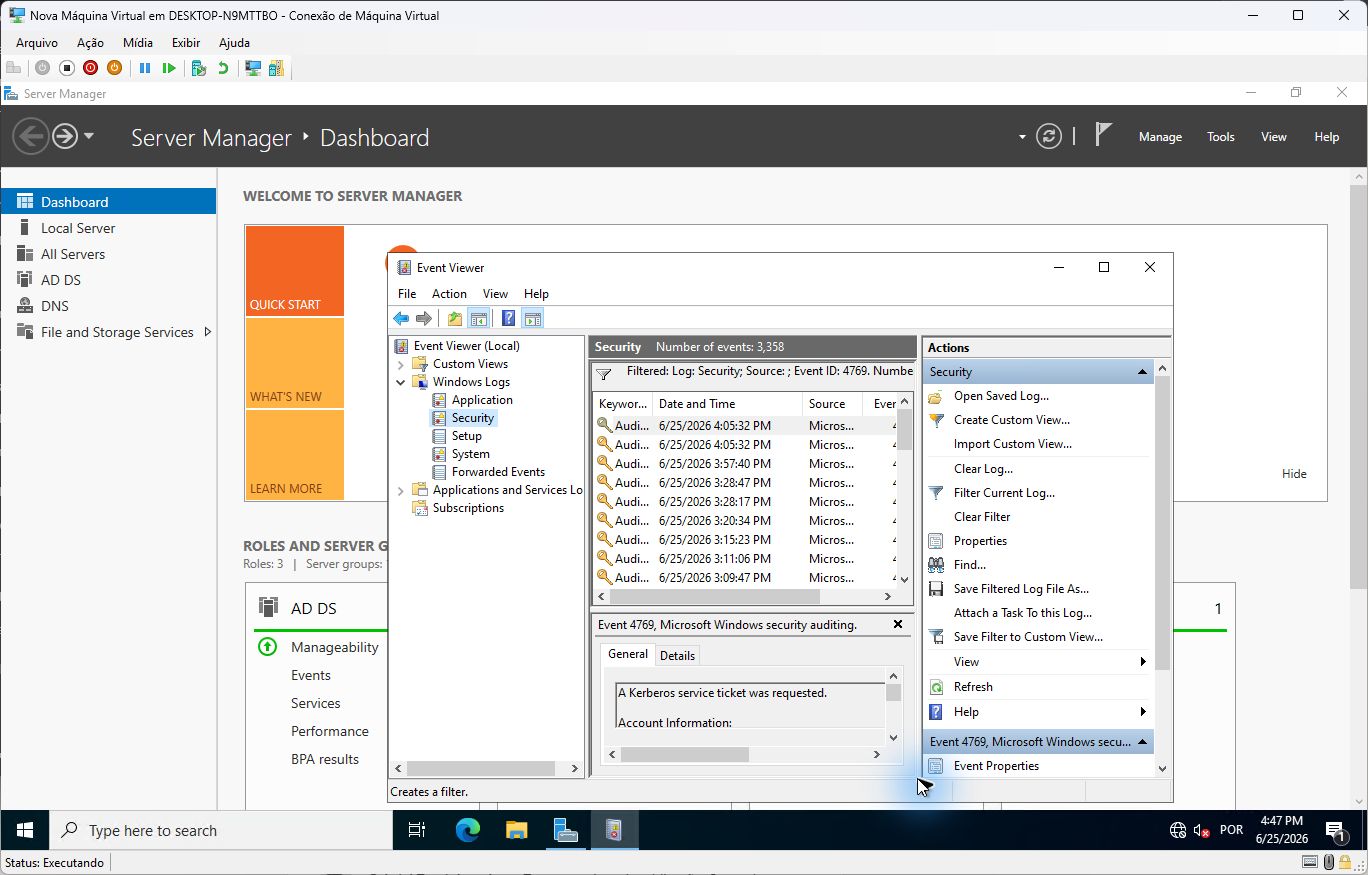Screen dimensions: 1368x875
Task: Click the blue Help icon in Event Viewer toolbar
Action: [x=508, y=319]
